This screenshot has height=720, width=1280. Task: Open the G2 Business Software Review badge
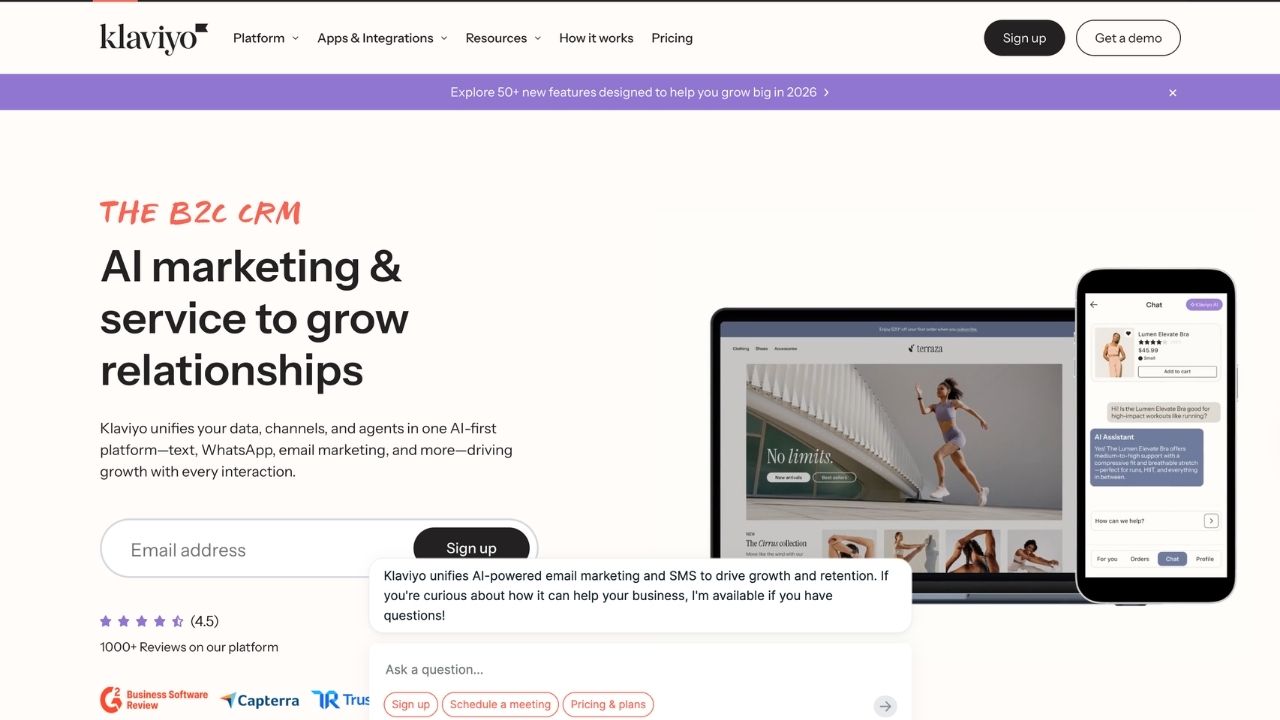click(154, 700)
